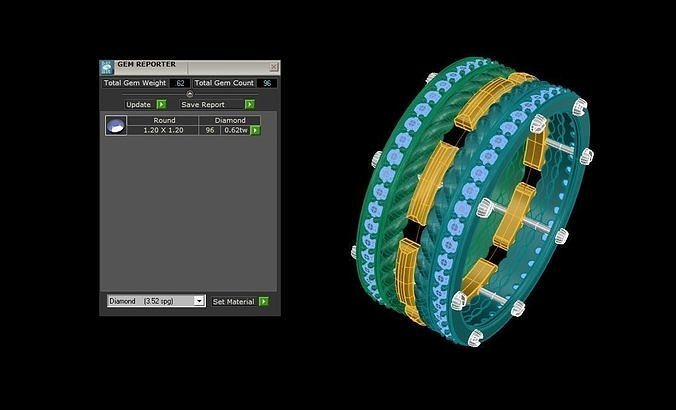This screenshot has width=676, height=410.
Task: Select the Round shape cell in gem table
Action: coord(164,120)
